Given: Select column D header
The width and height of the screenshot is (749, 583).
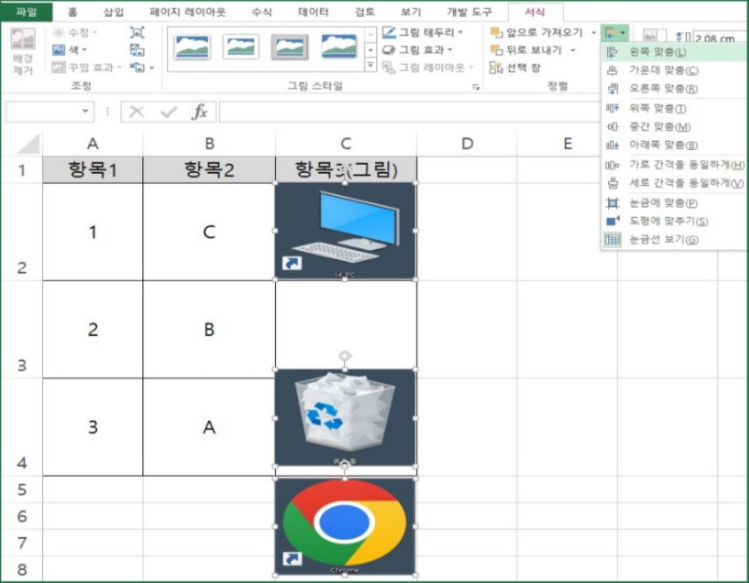Looking at the screenshot, I should pyautogui.click(x=467, y=143).
